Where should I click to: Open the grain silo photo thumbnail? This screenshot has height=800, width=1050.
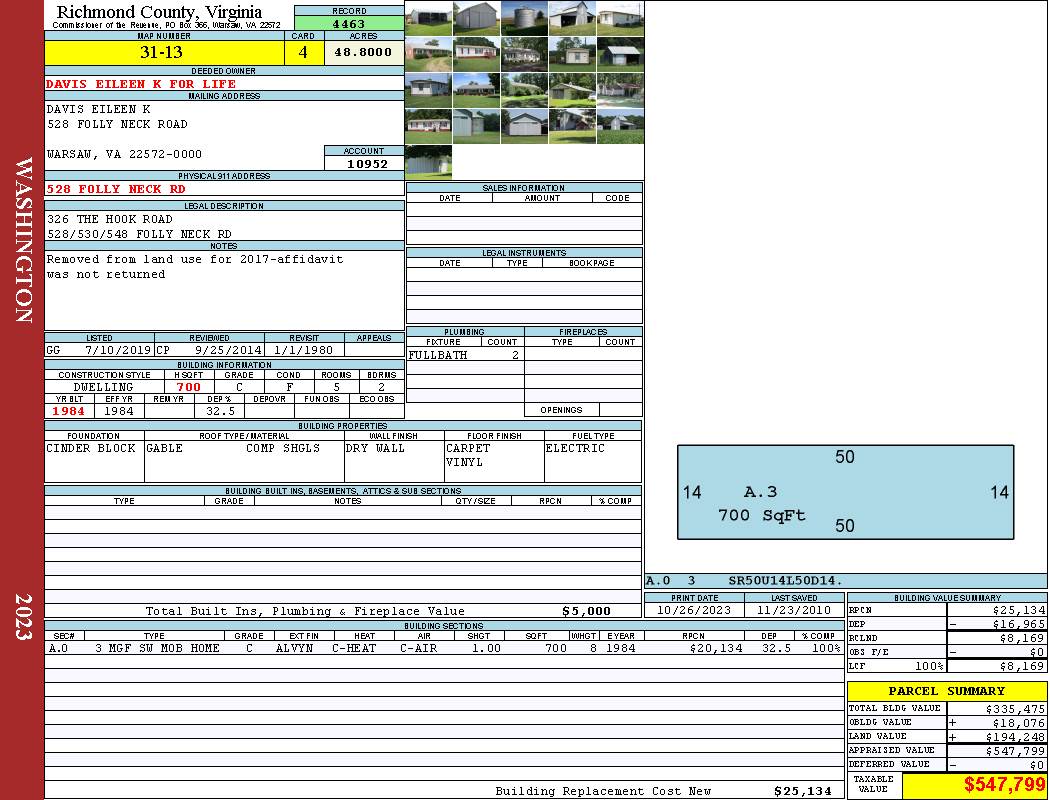coord(524,18)
